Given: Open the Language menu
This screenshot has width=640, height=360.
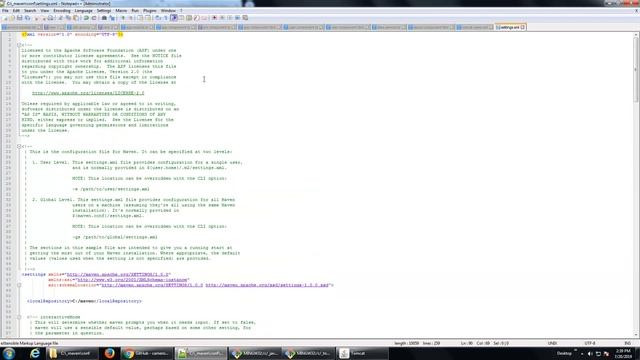Looking at the screenshot, I should point(84,11).
